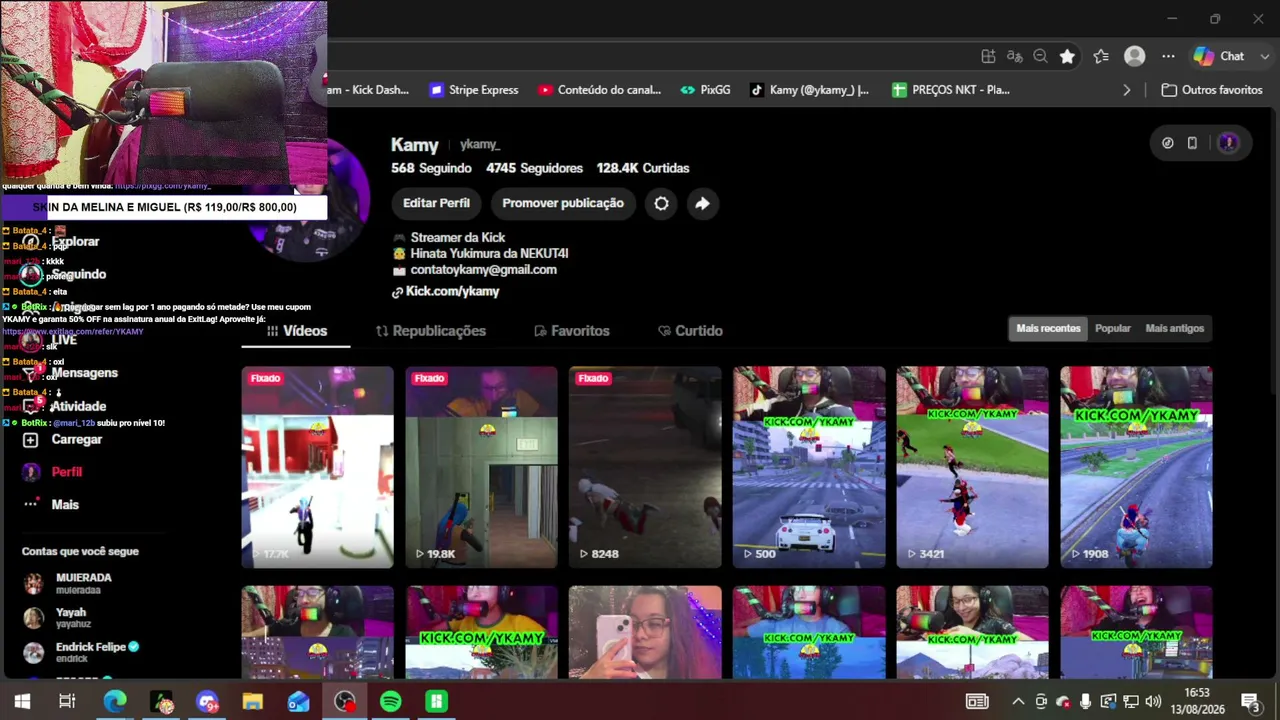Launch Microsoft Edge from the taskbar
This screenshot has height=720, width=1280.
coord(115,702)
